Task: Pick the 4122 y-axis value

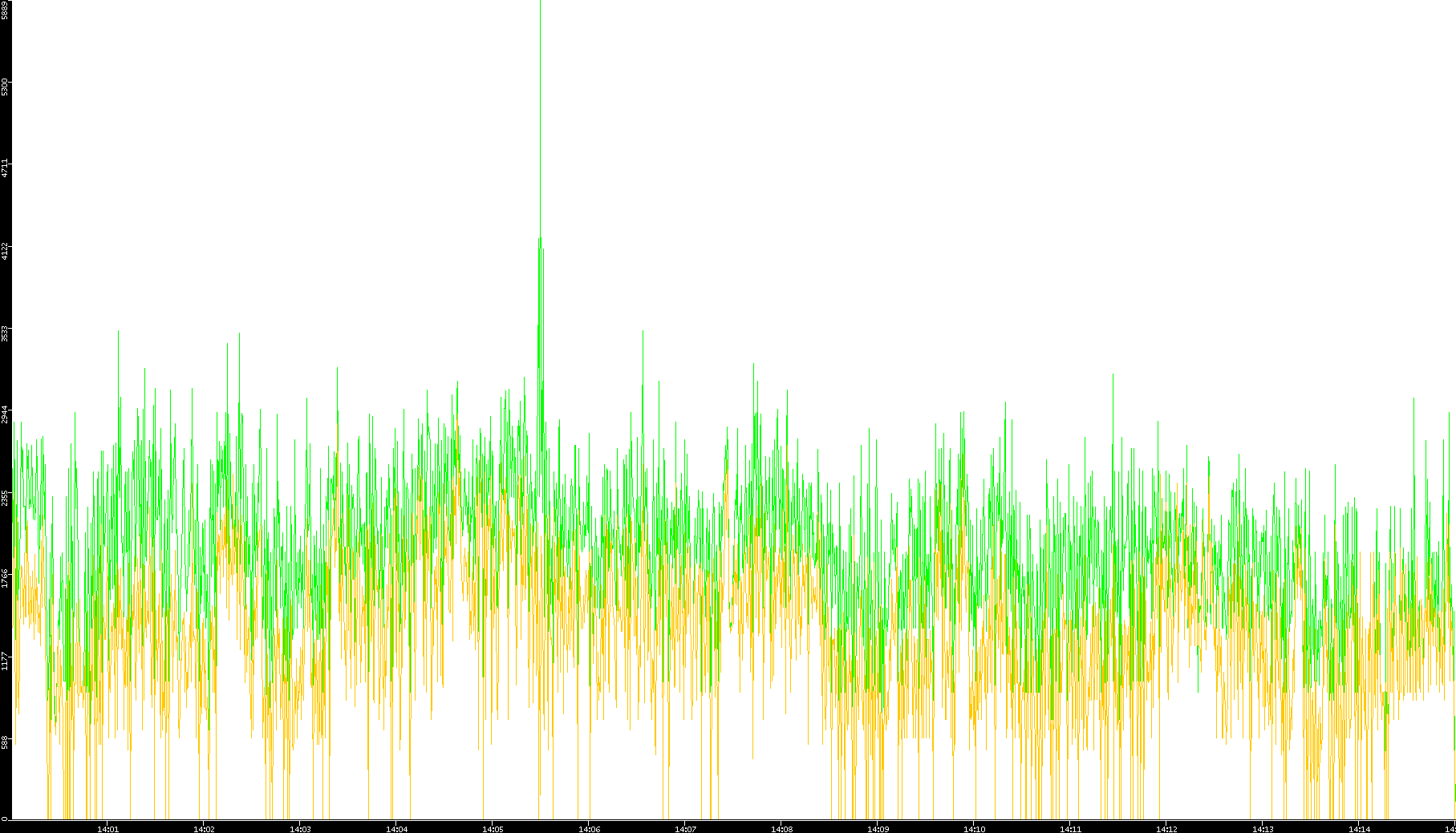Action: [x=5, y=250]
